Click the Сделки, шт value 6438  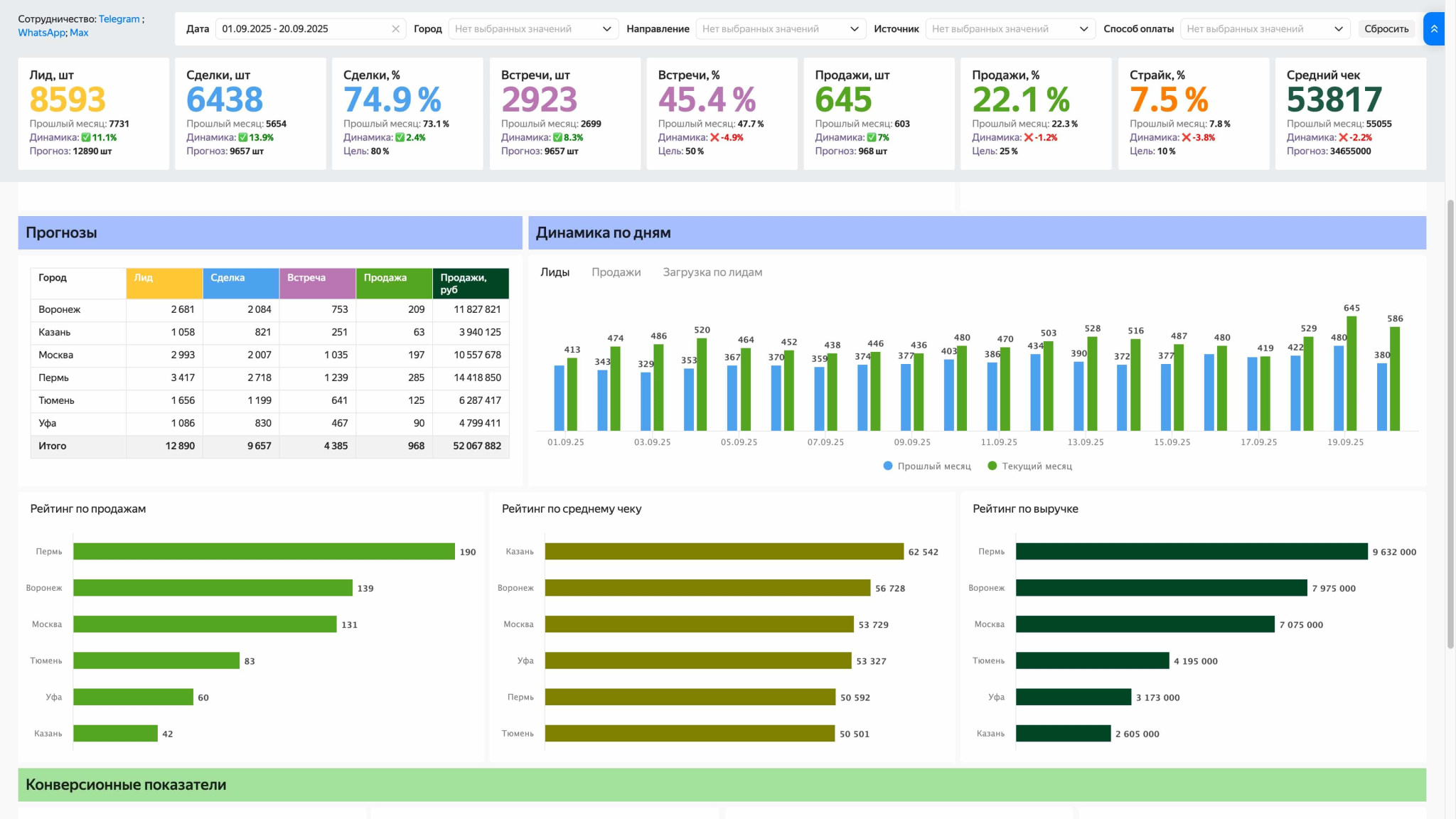tap(225, 100)
